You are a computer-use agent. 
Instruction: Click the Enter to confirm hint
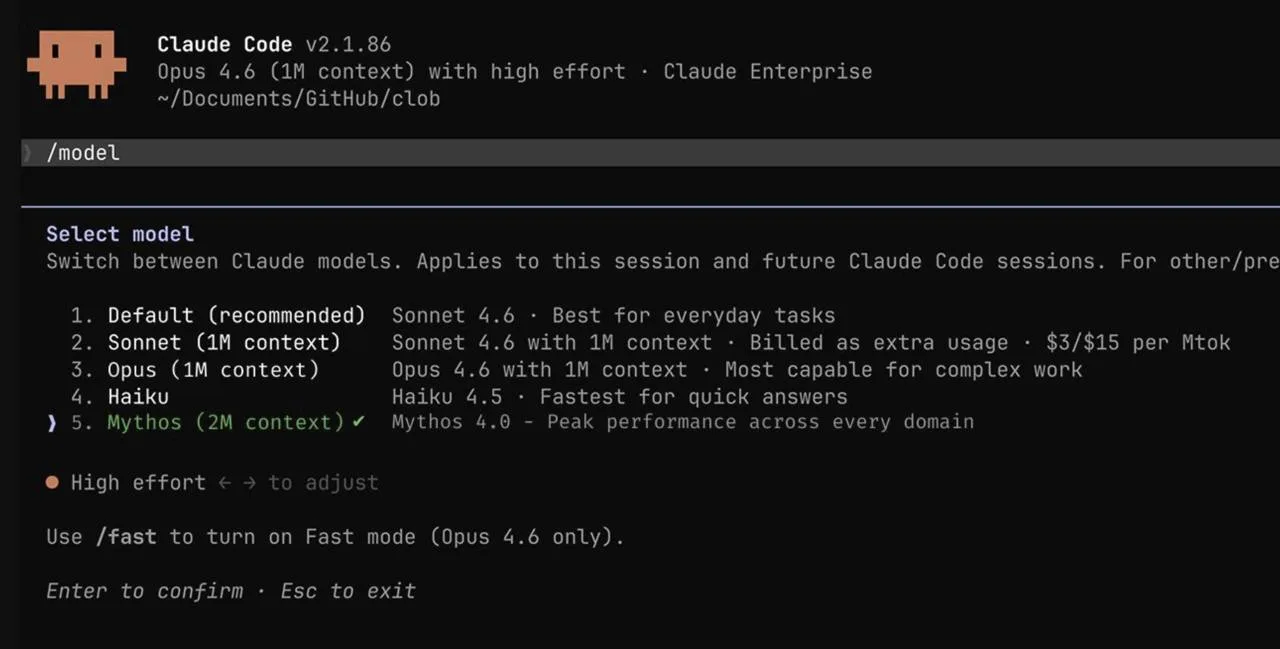point(145,591)
